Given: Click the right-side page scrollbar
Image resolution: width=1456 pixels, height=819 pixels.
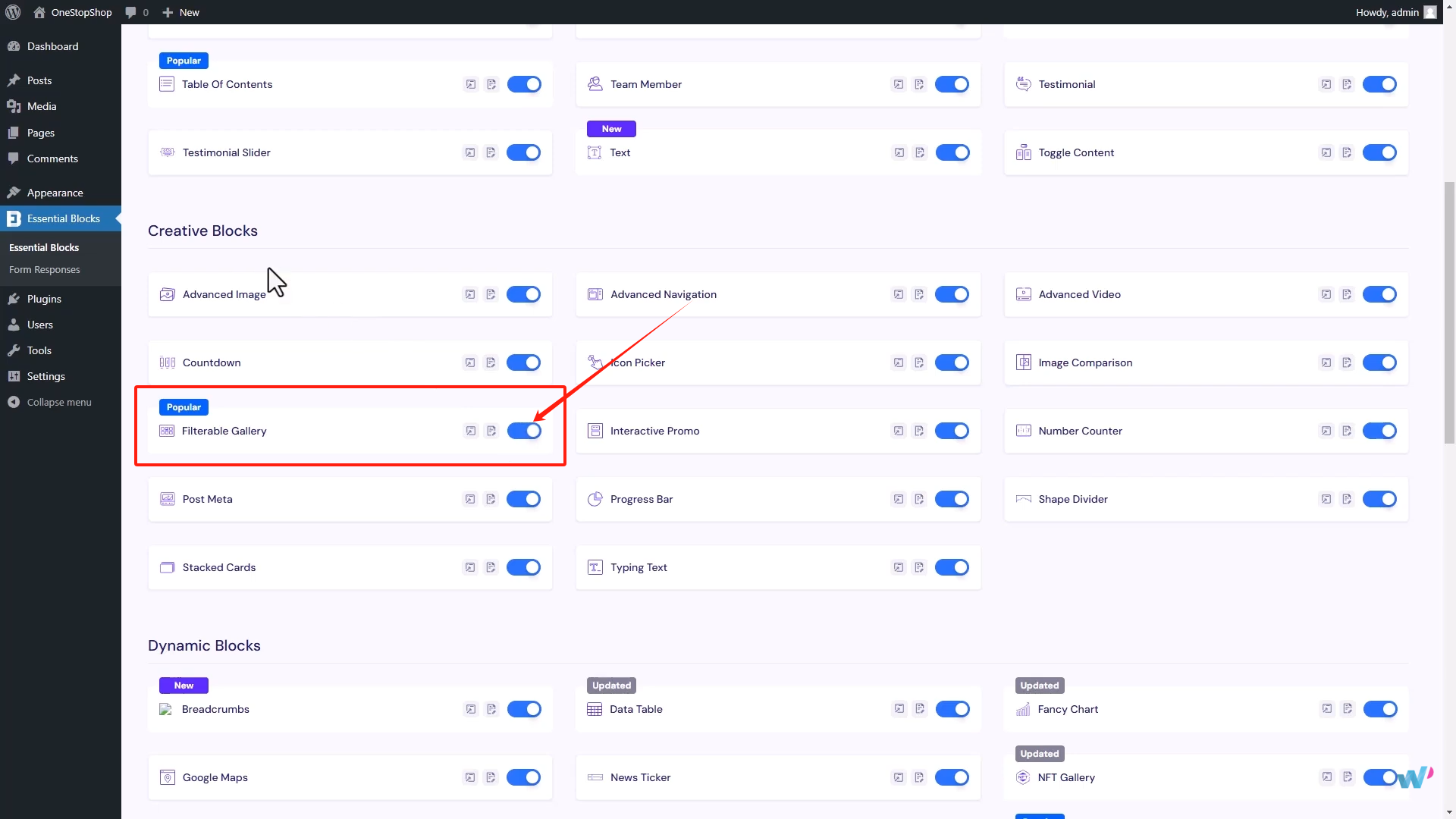Looking at the screenshot, I should click(x=1448, y=311).
